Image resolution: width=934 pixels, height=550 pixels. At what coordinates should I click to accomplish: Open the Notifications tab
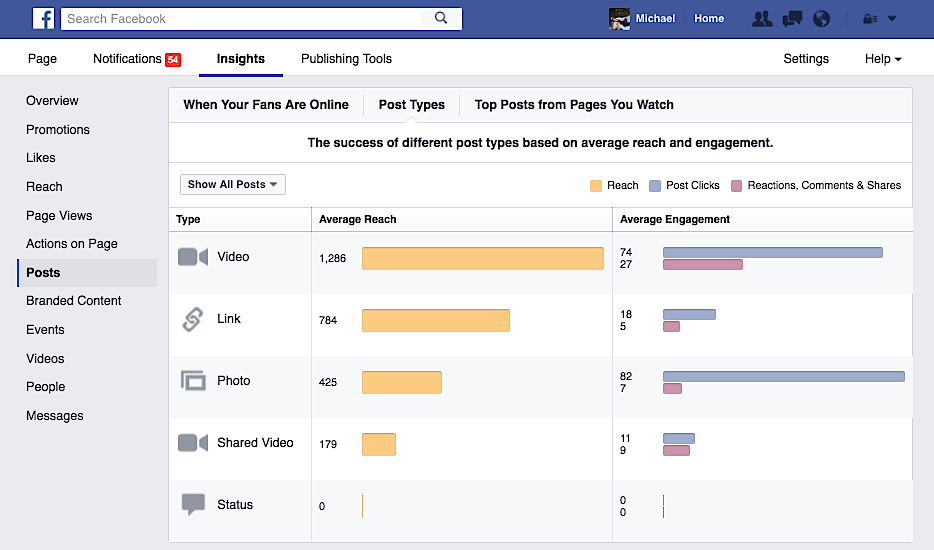click(x=127, y=58)
